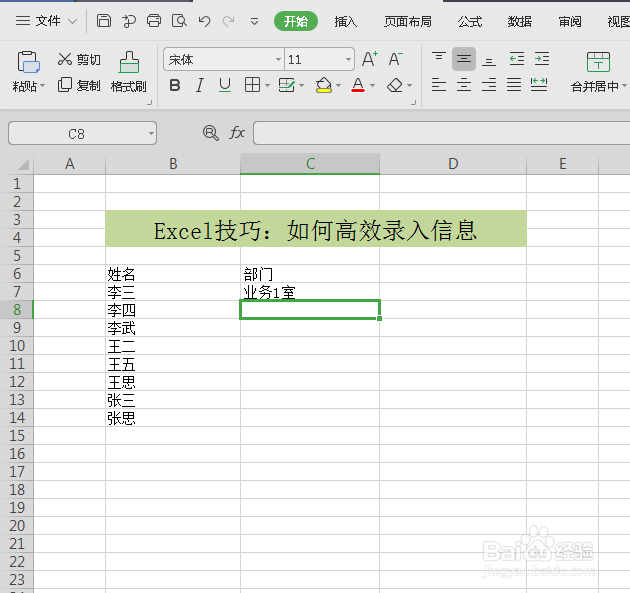Select column C header

tap(310, 164)
